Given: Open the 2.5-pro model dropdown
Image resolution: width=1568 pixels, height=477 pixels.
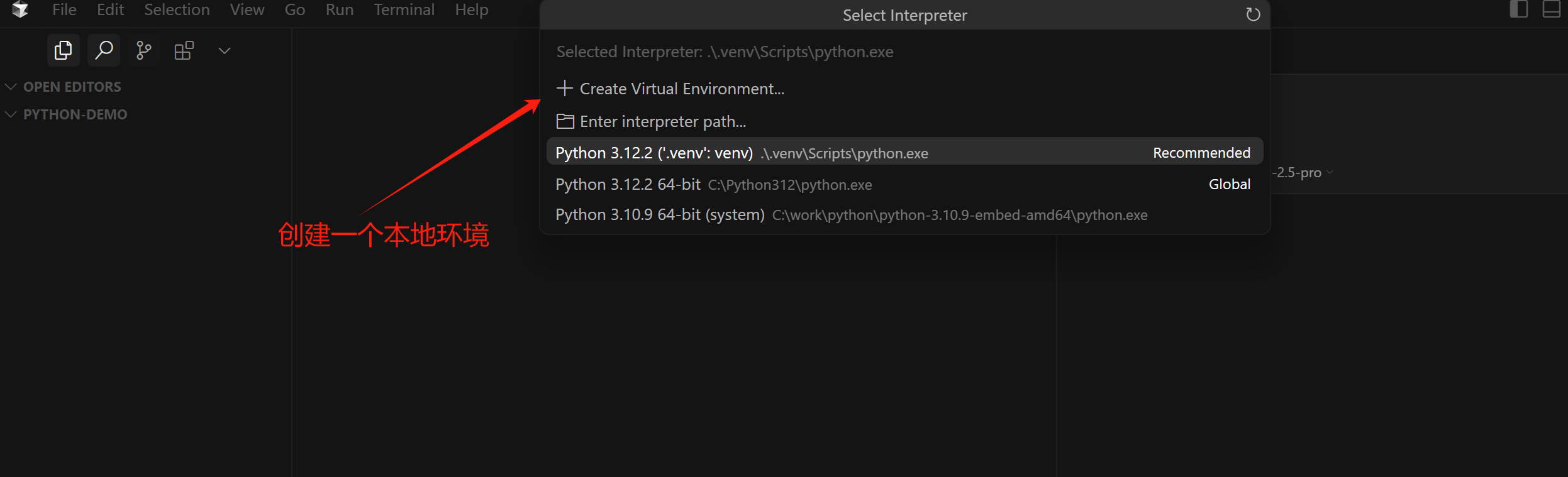Looking at the screenshot, I should coord(1302,173).
